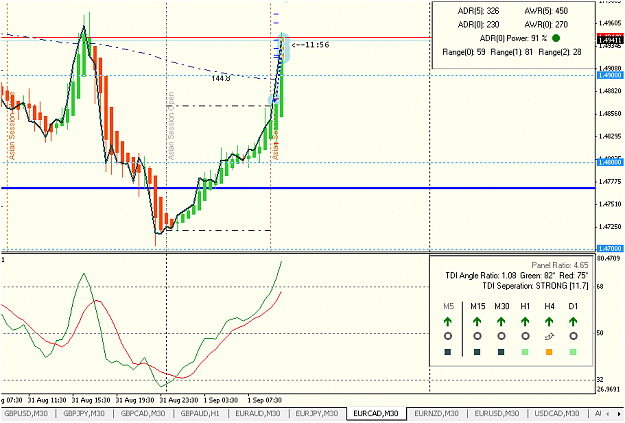
Task: Select the thick blue horizontal line
Action: [297, 188]
